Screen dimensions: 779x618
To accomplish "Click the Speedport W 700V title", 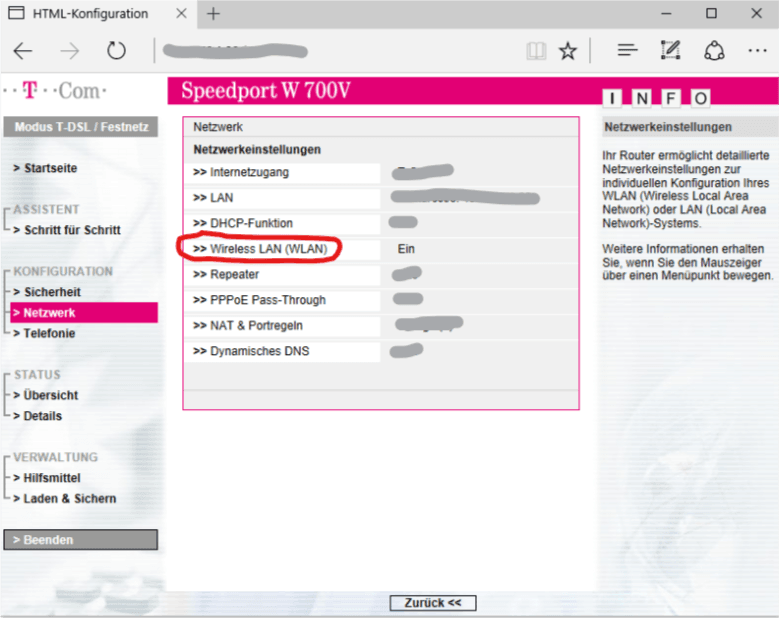I will 266,90.
